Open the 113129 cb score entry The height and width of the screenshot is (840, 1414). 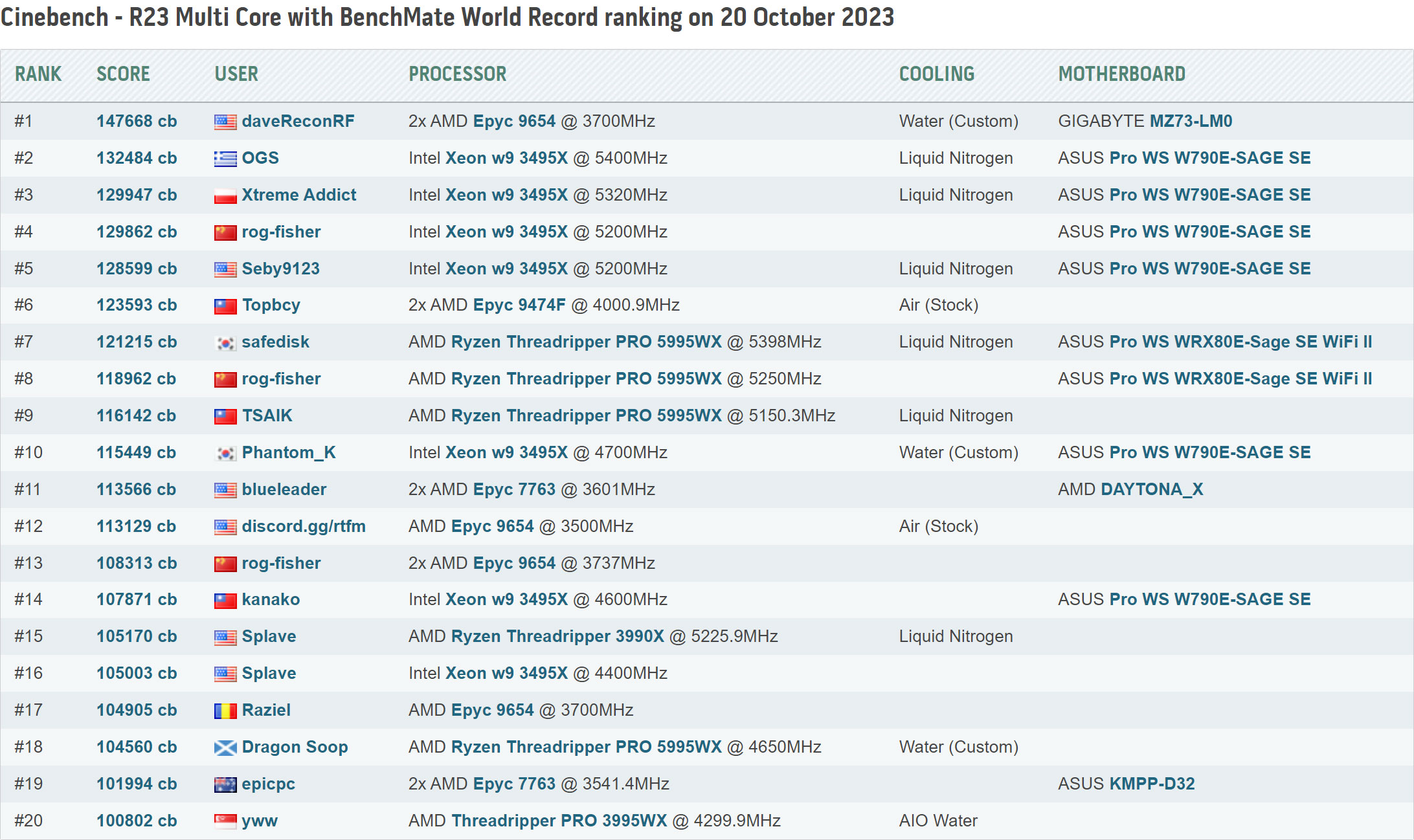(x=137, y=526)
